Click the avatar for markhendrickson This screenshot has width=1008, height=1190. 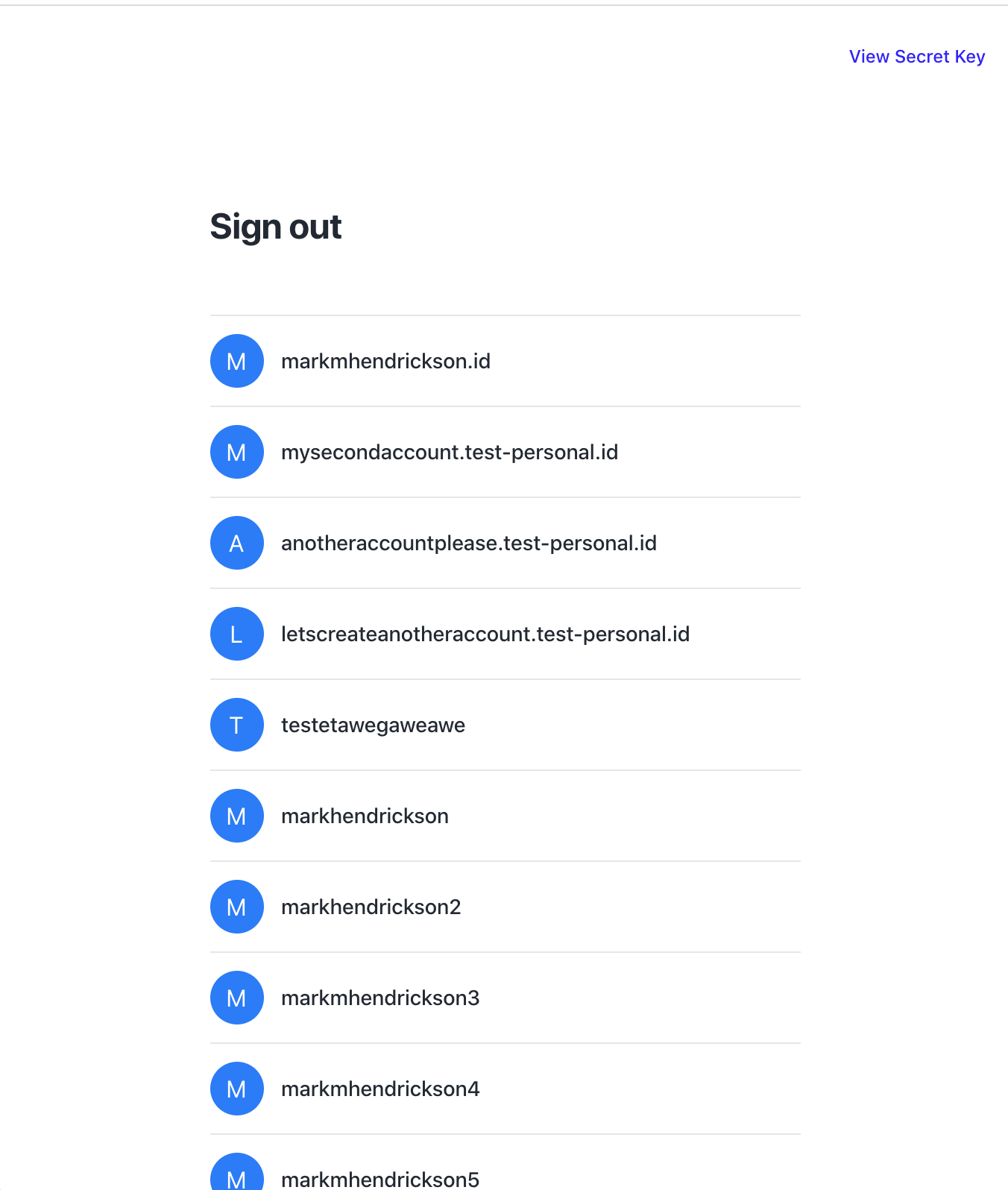click(x=236, y=815)
